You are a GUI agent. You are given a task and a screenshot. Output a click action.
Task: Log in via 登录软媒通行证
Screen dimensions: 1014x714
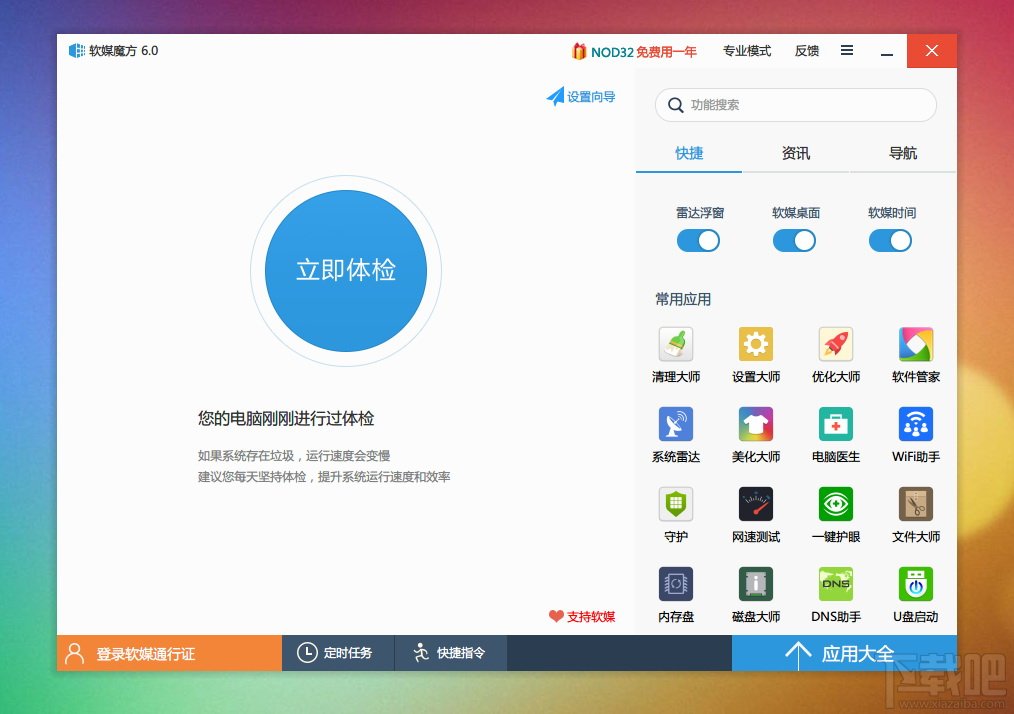click(x=169, y=653)
